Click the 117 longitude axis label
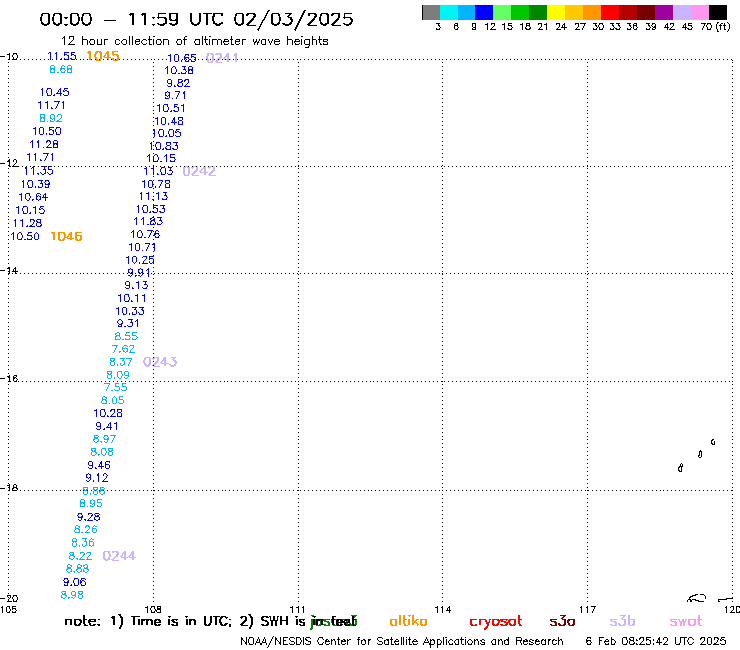 [x=588, y=609]
